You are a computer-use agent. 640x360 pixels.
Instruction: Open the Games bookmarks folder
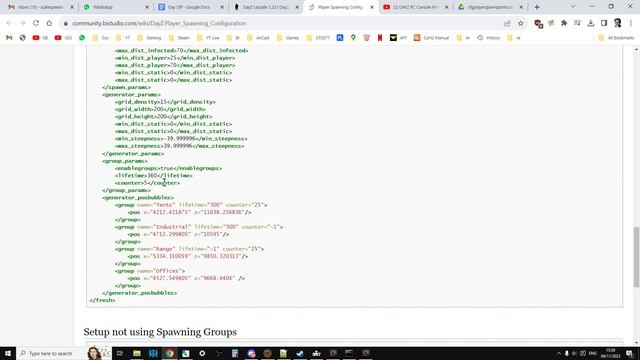pos(288,38)
